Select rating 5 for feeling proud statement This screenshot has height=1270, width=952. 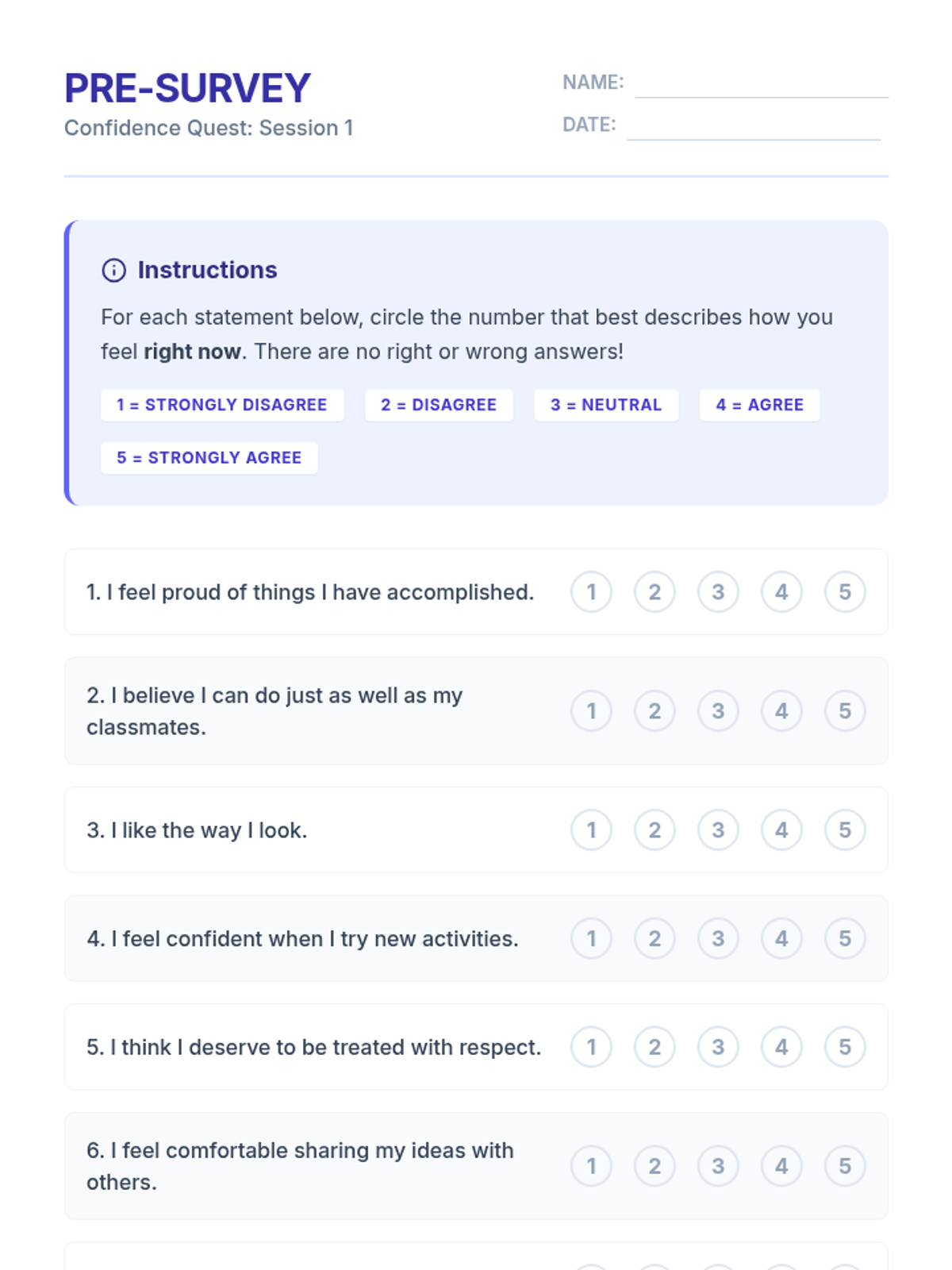tap(845, 592)
